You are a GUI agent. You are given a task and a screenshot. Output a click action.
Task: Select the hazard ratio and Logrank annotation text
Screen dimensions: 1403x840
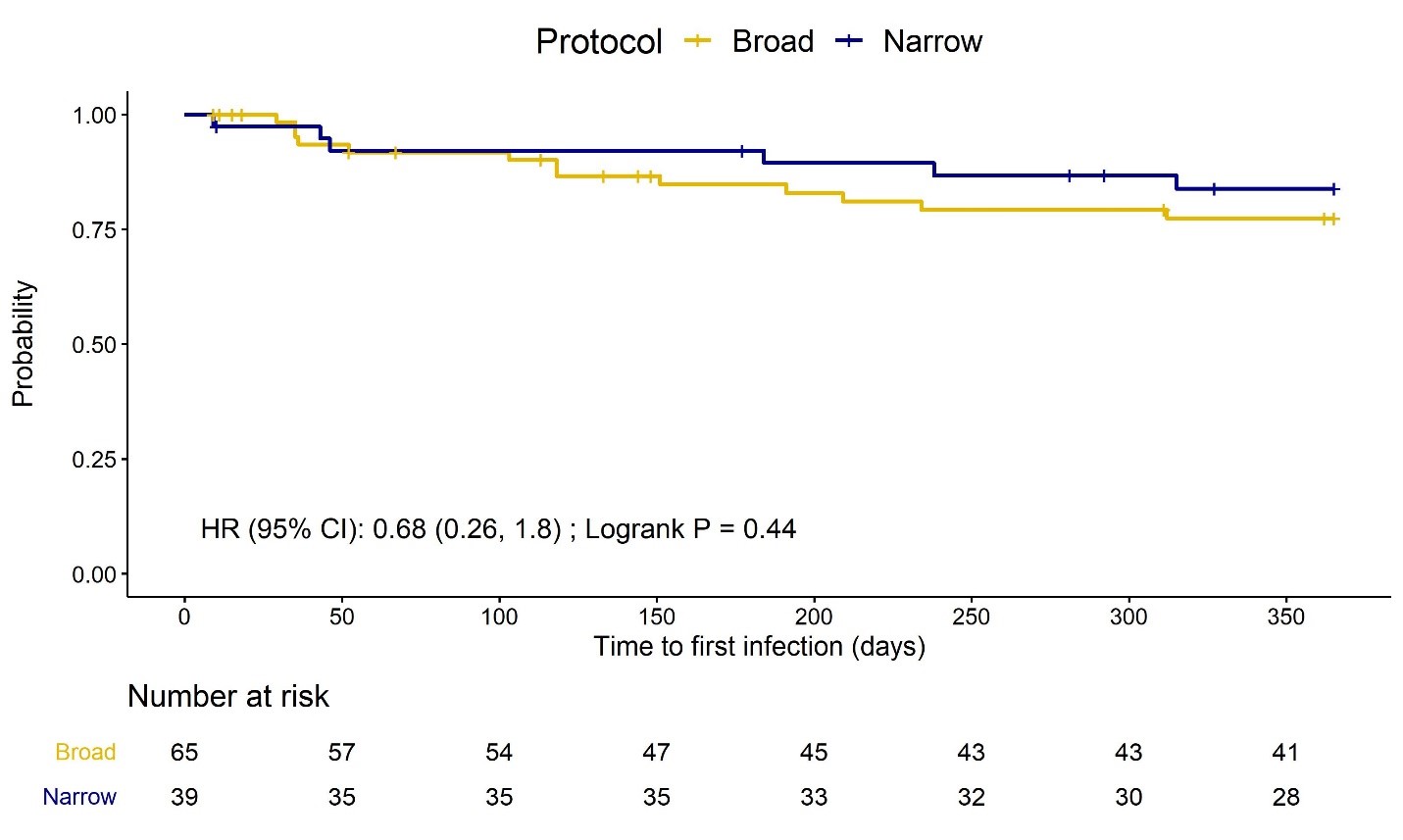point(498,529)
